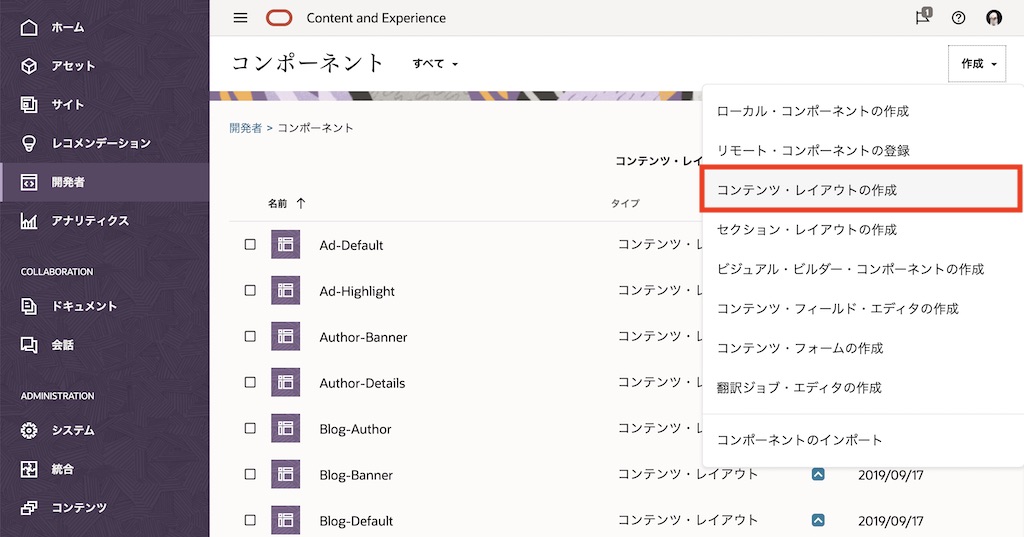Toggle the 作成 dropdown button
This screenshot has width=1024, height=537.
coord(977,64)
